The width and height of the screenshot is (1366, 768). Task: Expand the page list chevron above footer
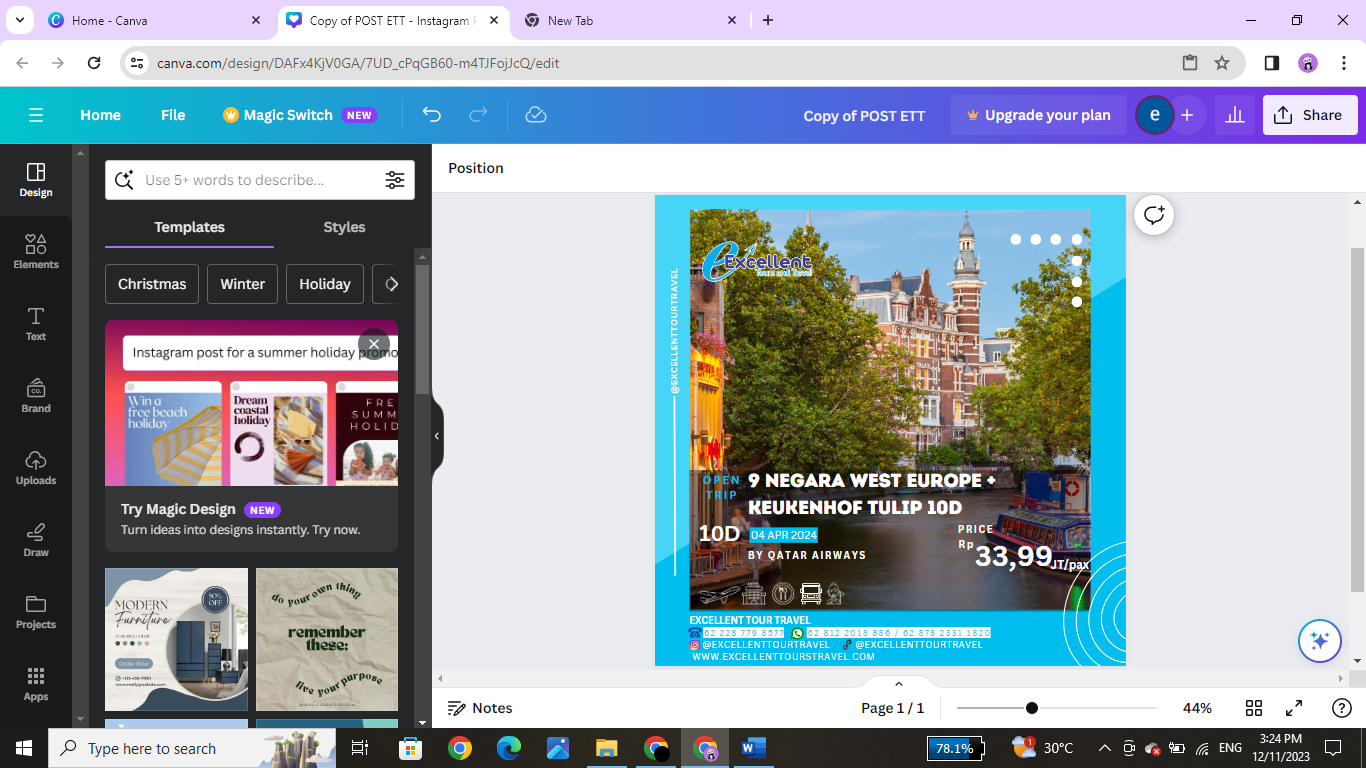(x=898, y=684)
